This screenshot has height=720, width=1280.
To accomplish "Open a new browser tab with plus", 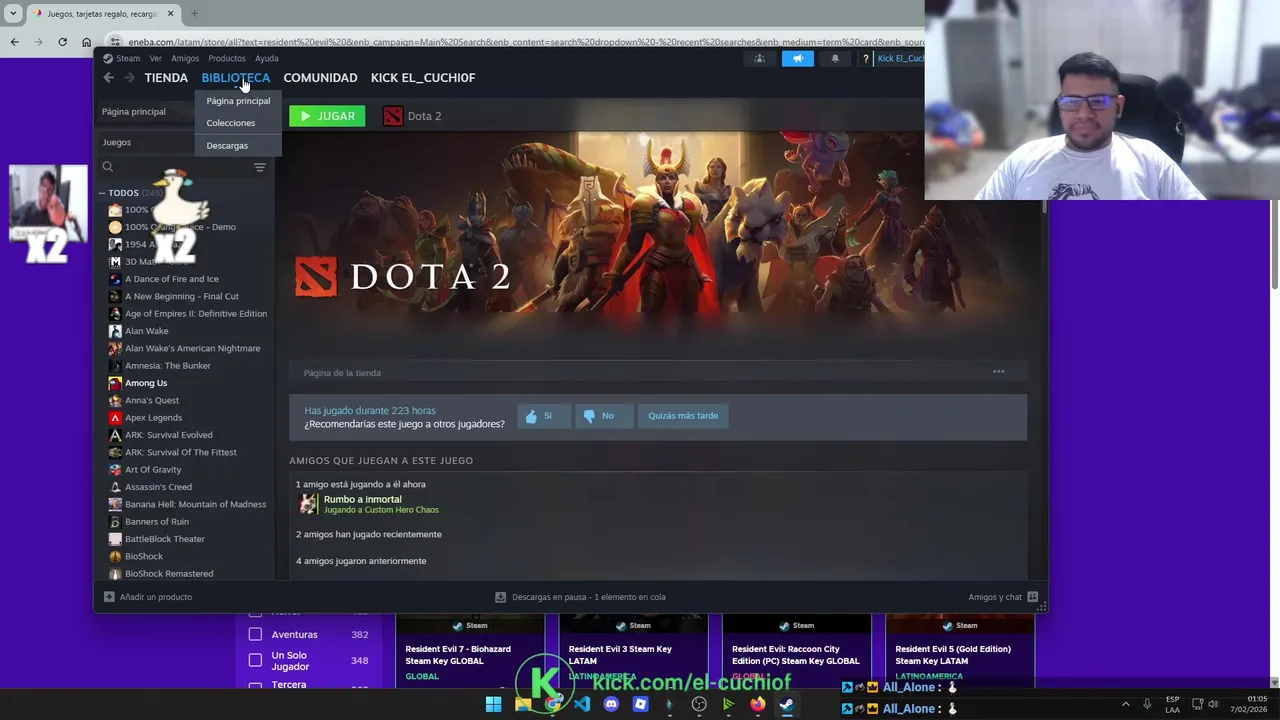I will 194,14.
